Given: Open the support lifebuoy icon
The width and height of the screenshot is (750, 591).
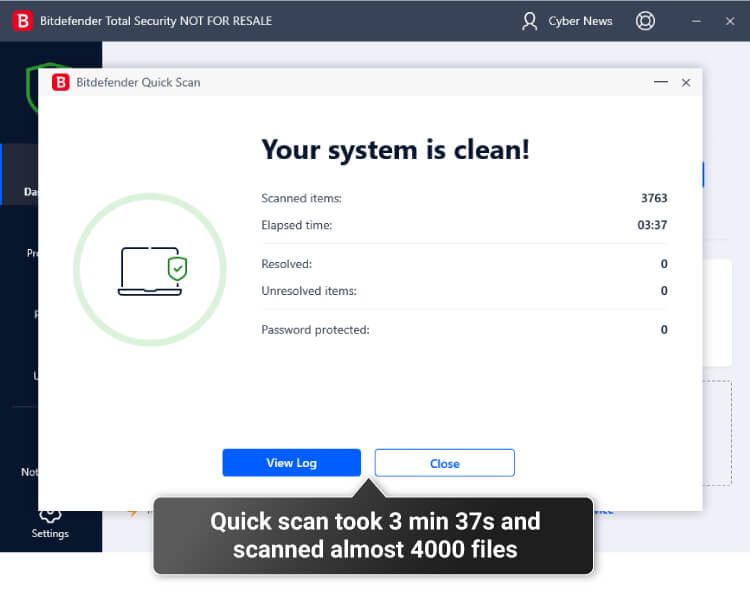Looking at the screenshot, I should coord(645,21).
